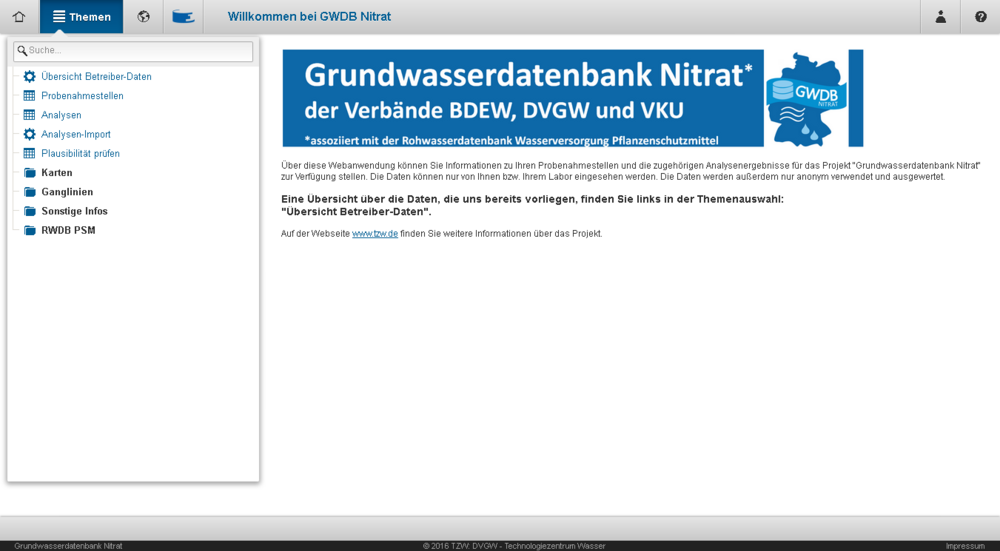Click table icon beside Probenahmestellen
The width and height of the screenshot is (1000, 551).
pyautogui.click(x=29, y=96)
